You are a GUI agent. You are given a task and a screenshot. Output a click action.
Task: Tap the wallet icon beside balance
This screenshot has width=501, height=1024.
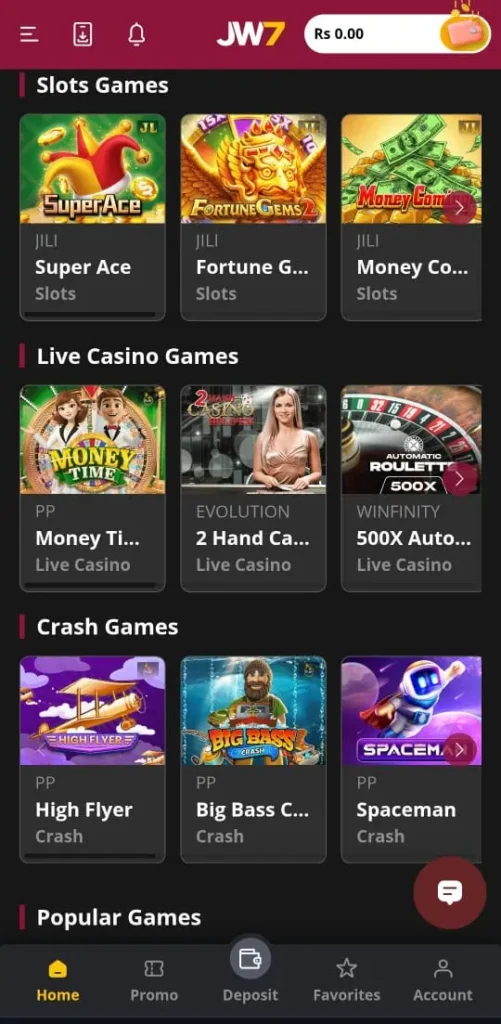coord(464,33)
